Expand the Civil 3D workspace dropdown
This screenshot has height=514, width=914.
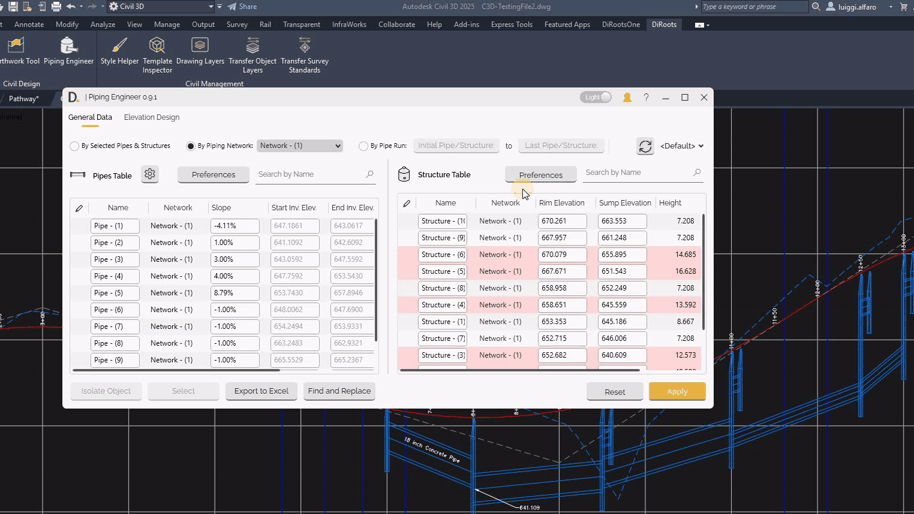click(x=165, y=7)
